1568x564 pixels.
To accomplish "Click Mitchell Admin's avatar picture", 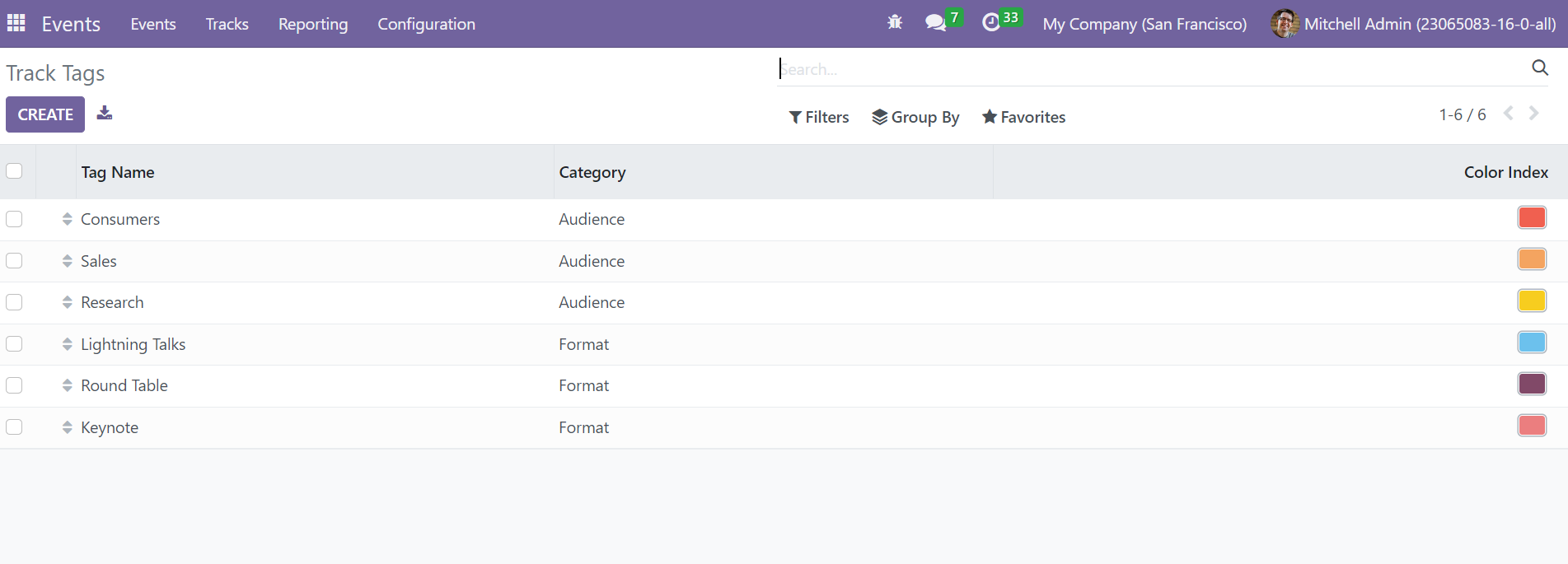I will 1285,23.
